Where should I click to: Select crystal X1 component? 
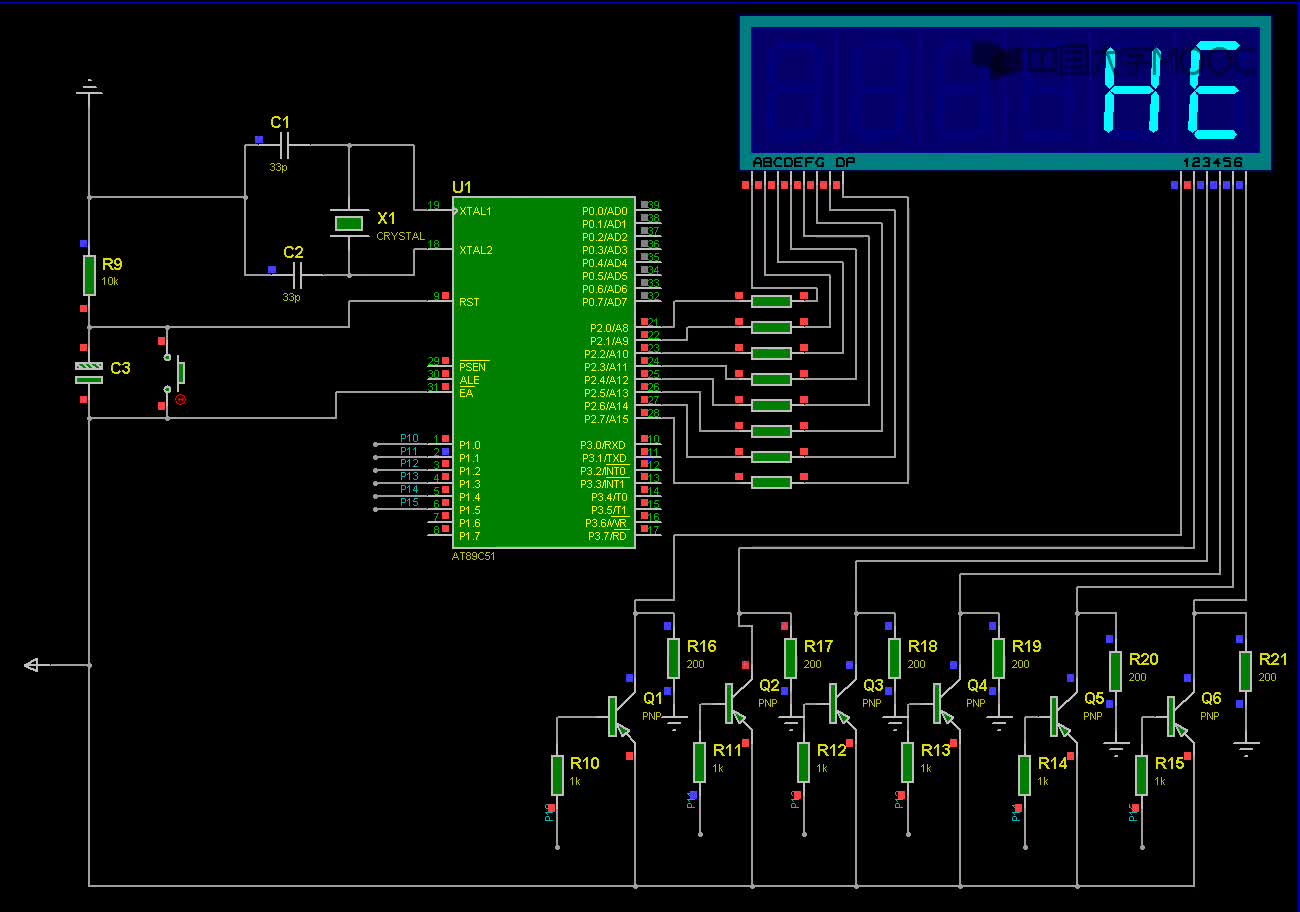tap(348, 223)
